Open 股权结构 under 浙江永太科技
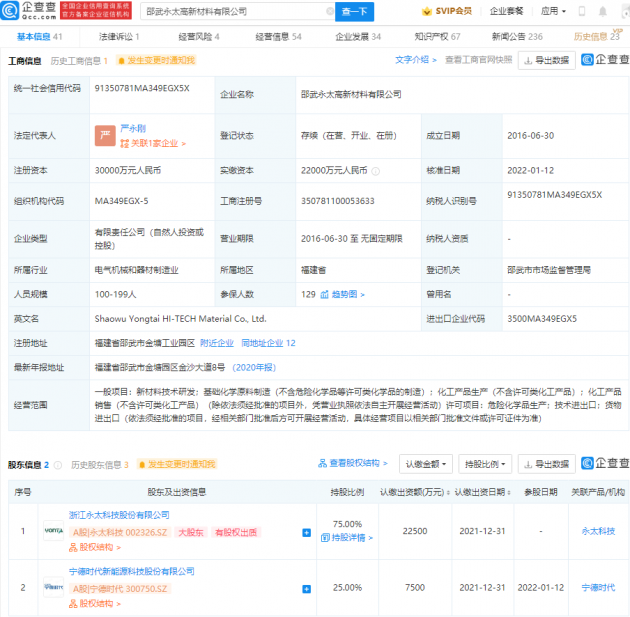Screen dimensions: 630x617 tap(95, 548)
